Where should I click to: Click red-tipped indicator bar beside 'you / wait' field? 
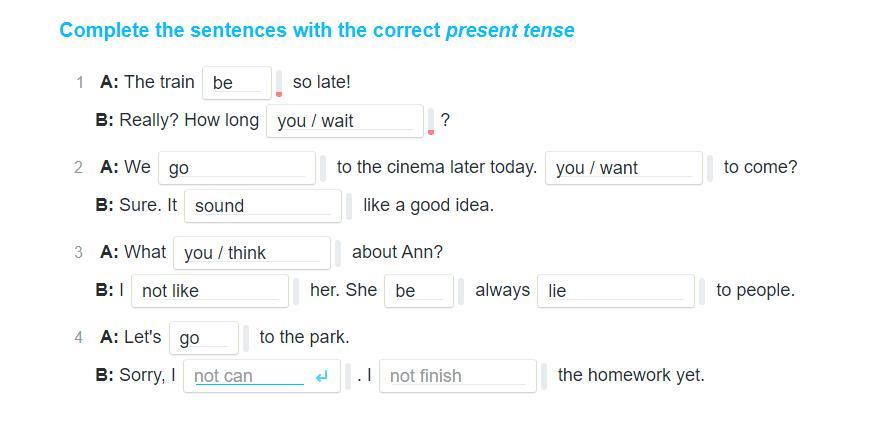(x=431, y=122)
